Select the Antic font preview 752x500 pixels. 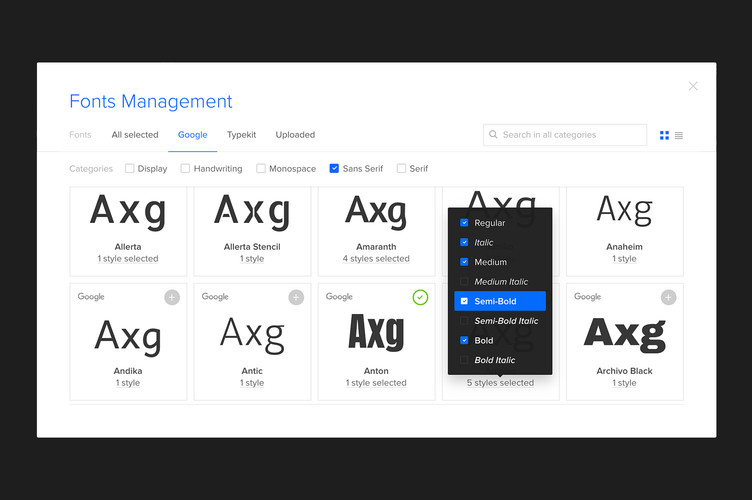(252, 334)
